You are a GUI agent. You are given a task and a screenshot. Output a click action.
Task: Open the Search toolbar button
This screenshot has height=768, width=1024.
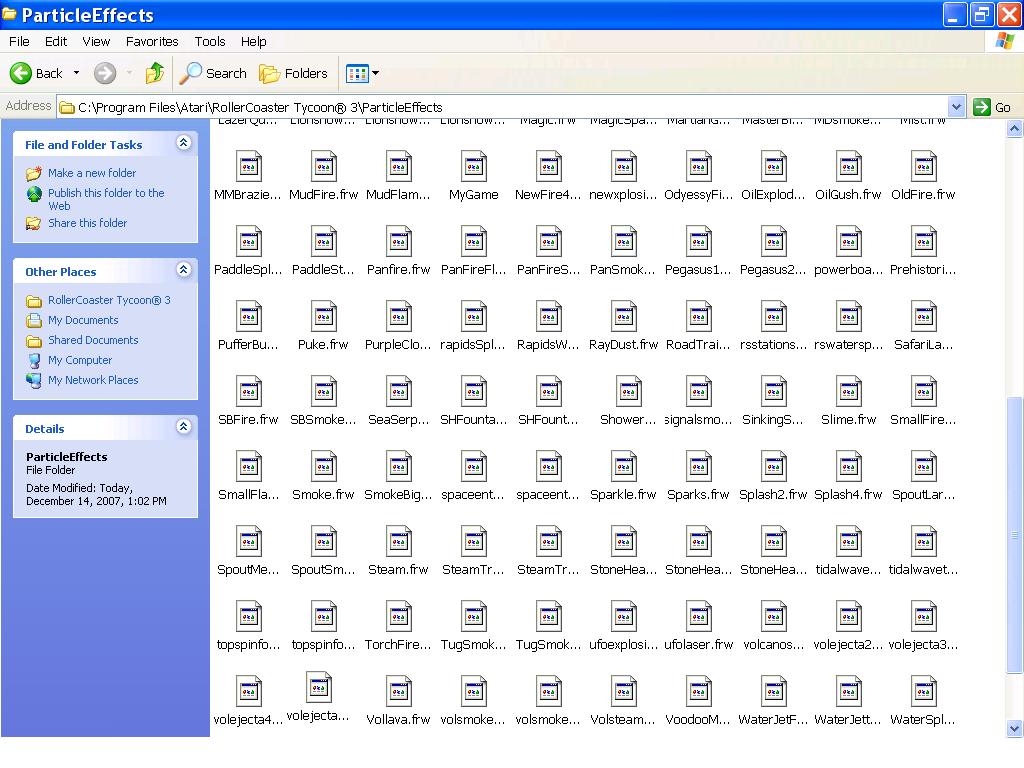pyautogui.click(x=213, y=73)
